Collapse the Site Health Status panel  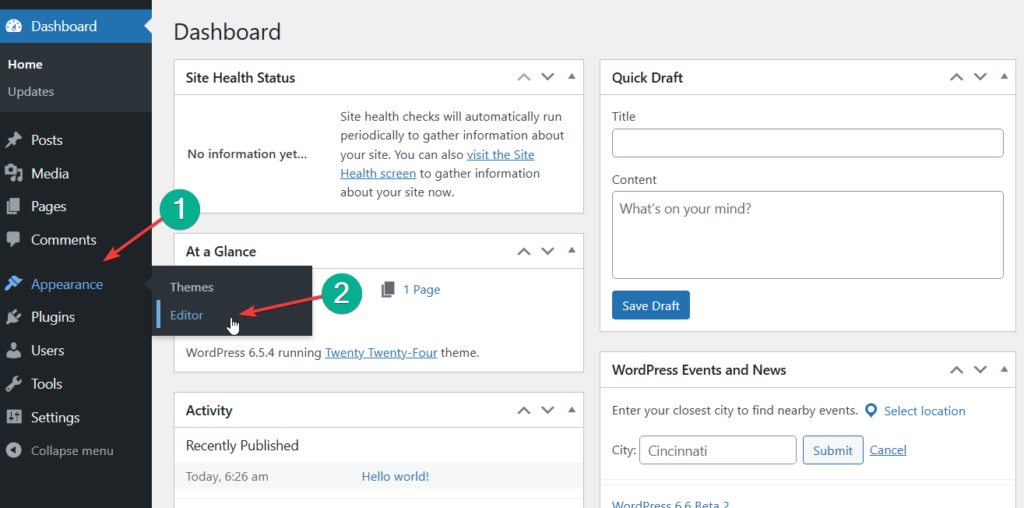tap(571, 77)
